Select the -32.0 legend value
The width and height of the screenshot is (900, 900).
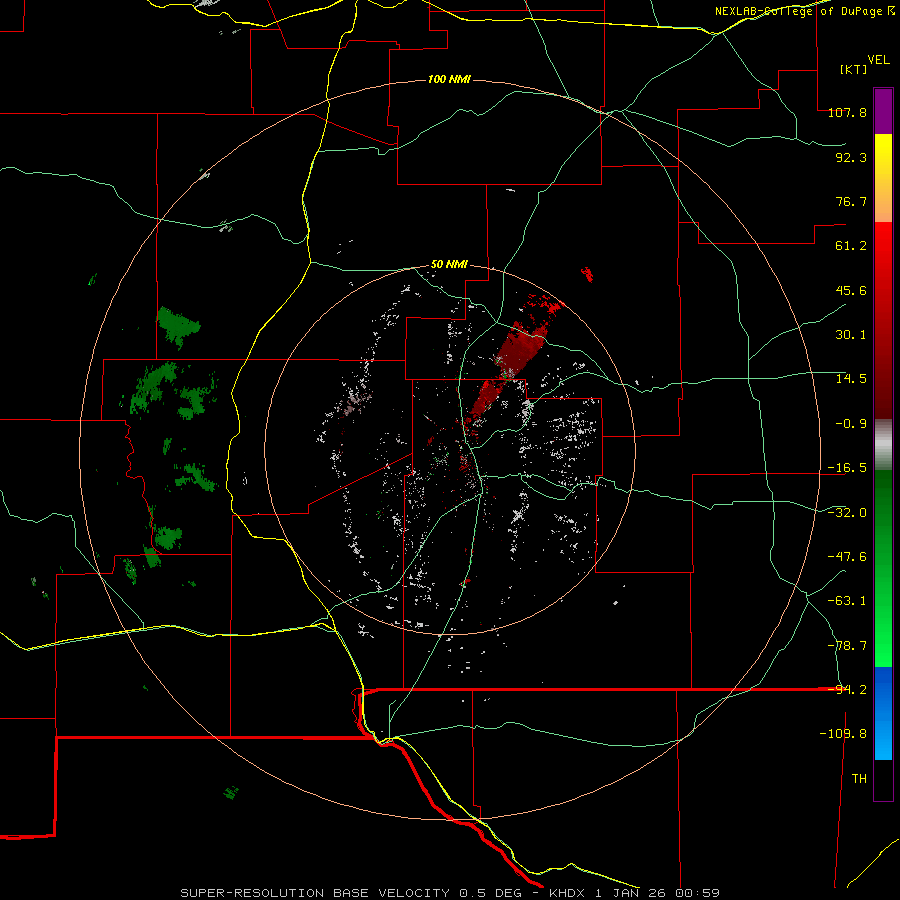[847, 513]
